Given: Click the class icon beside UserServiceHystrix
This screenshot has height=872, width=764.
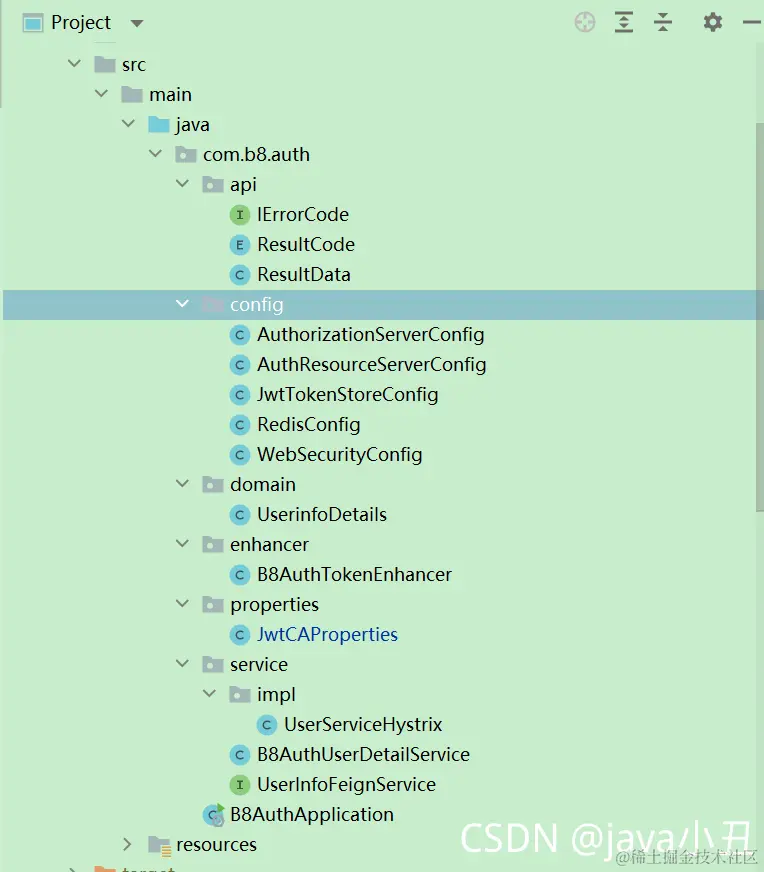Looking at the screenshot, I should coord(267,725).
